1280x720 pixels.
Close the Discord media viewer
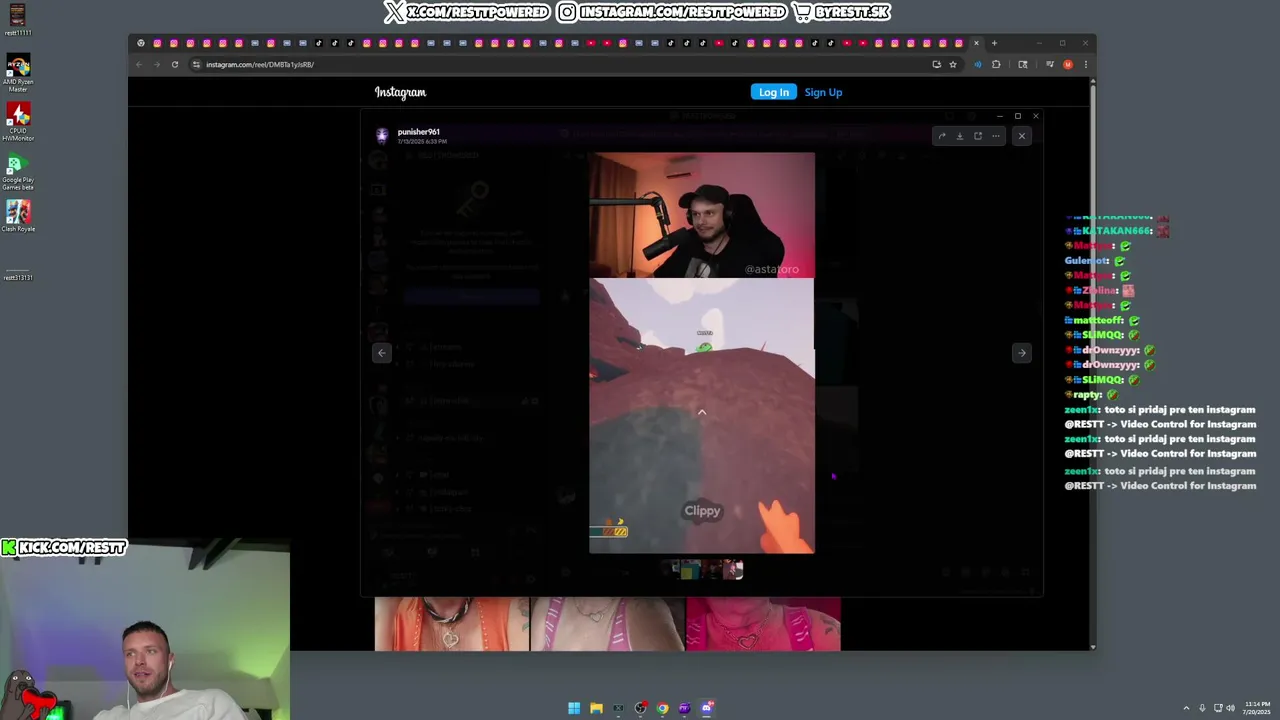pyautogui.click(x=1021, y=136)
